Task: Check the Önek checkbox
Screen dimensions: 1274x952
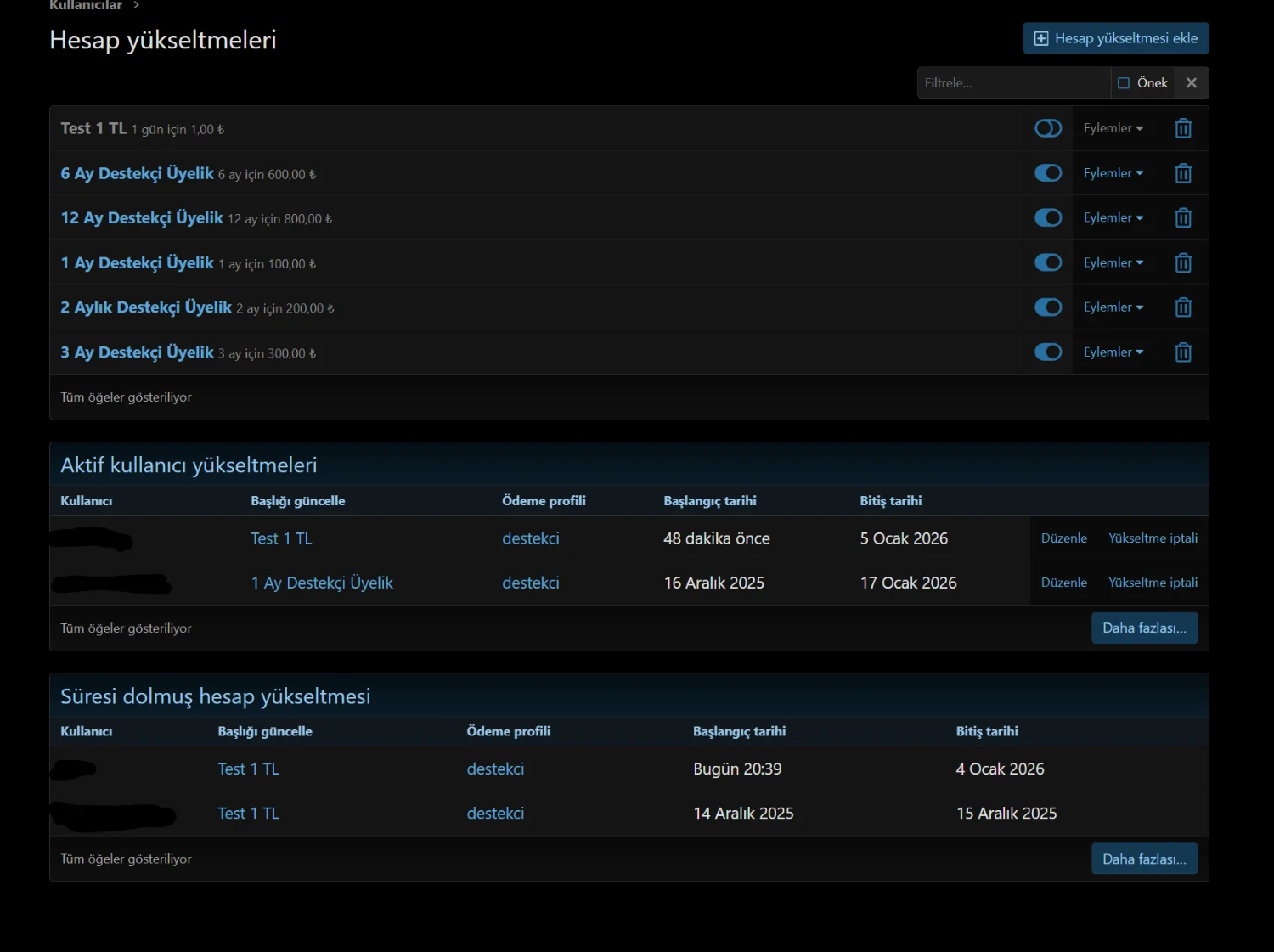Action: [x=1124, y=83]
